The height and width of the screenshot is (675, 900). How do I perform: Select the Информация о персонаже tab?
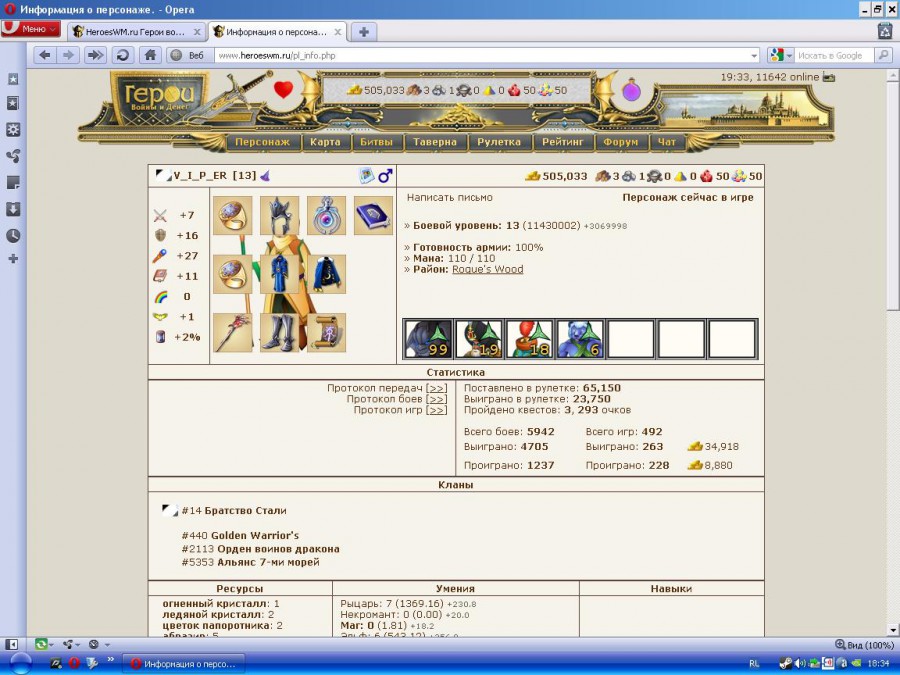coord(276,32)
